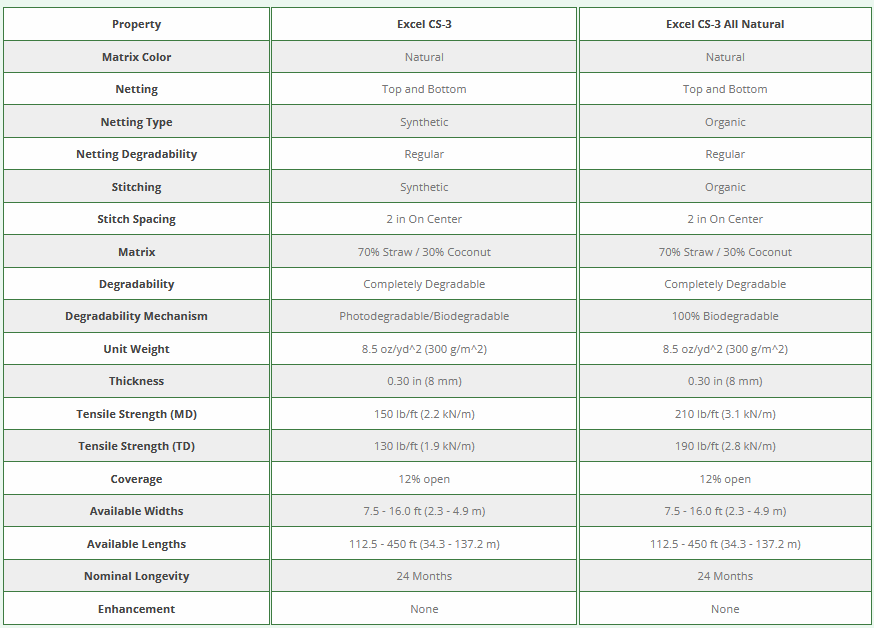Select the "Coverage" property label
This screenshot has height=628, width=874.
[x=136, y=479]
